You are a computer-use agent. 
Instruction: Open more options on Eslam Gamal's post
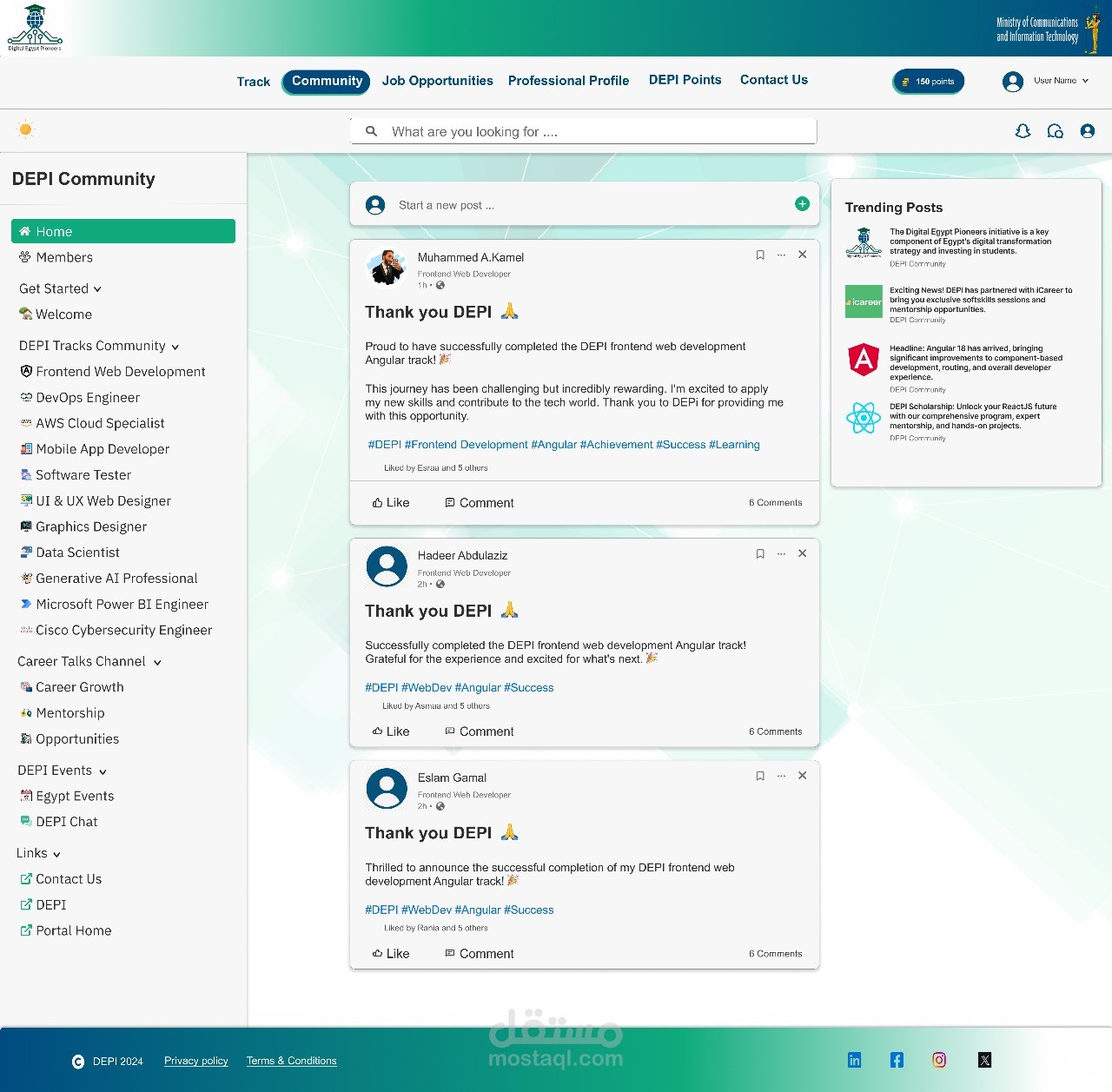pos(781,776)
